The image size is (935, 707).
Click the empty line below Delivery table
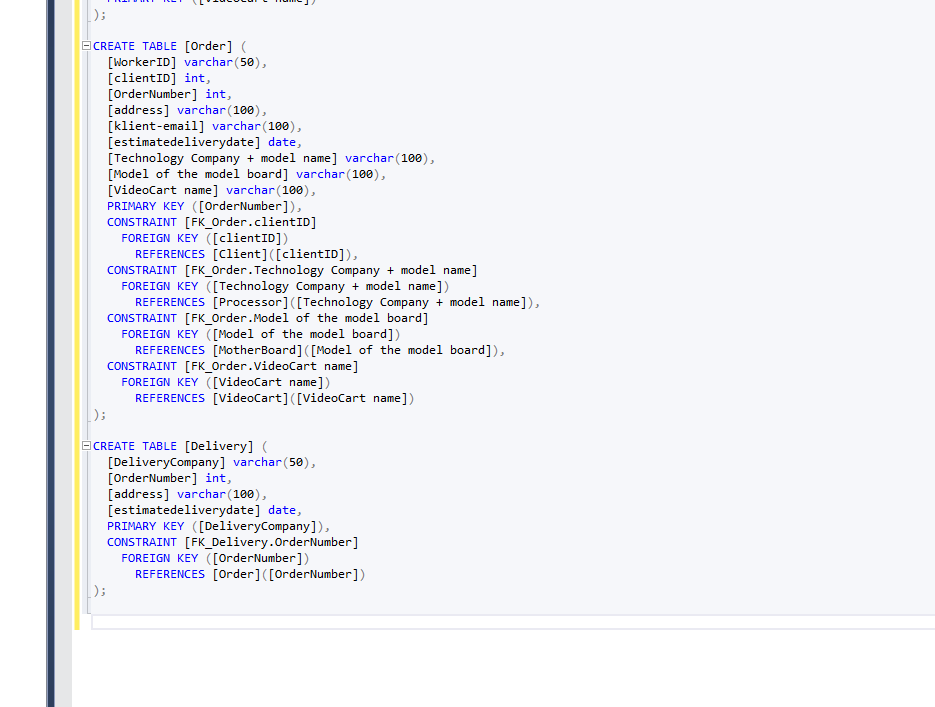pyautogui.click(x=400, y=622)
